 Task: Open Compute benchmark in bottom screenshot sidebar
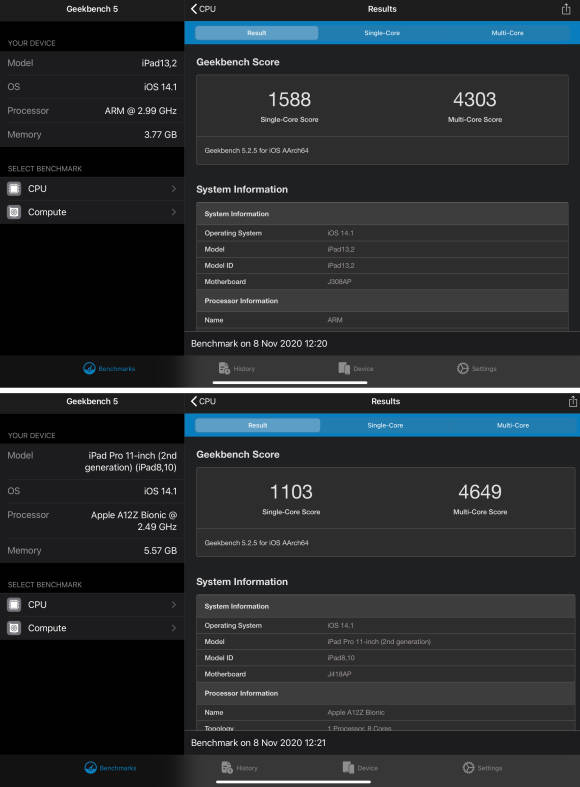point(92,628)
